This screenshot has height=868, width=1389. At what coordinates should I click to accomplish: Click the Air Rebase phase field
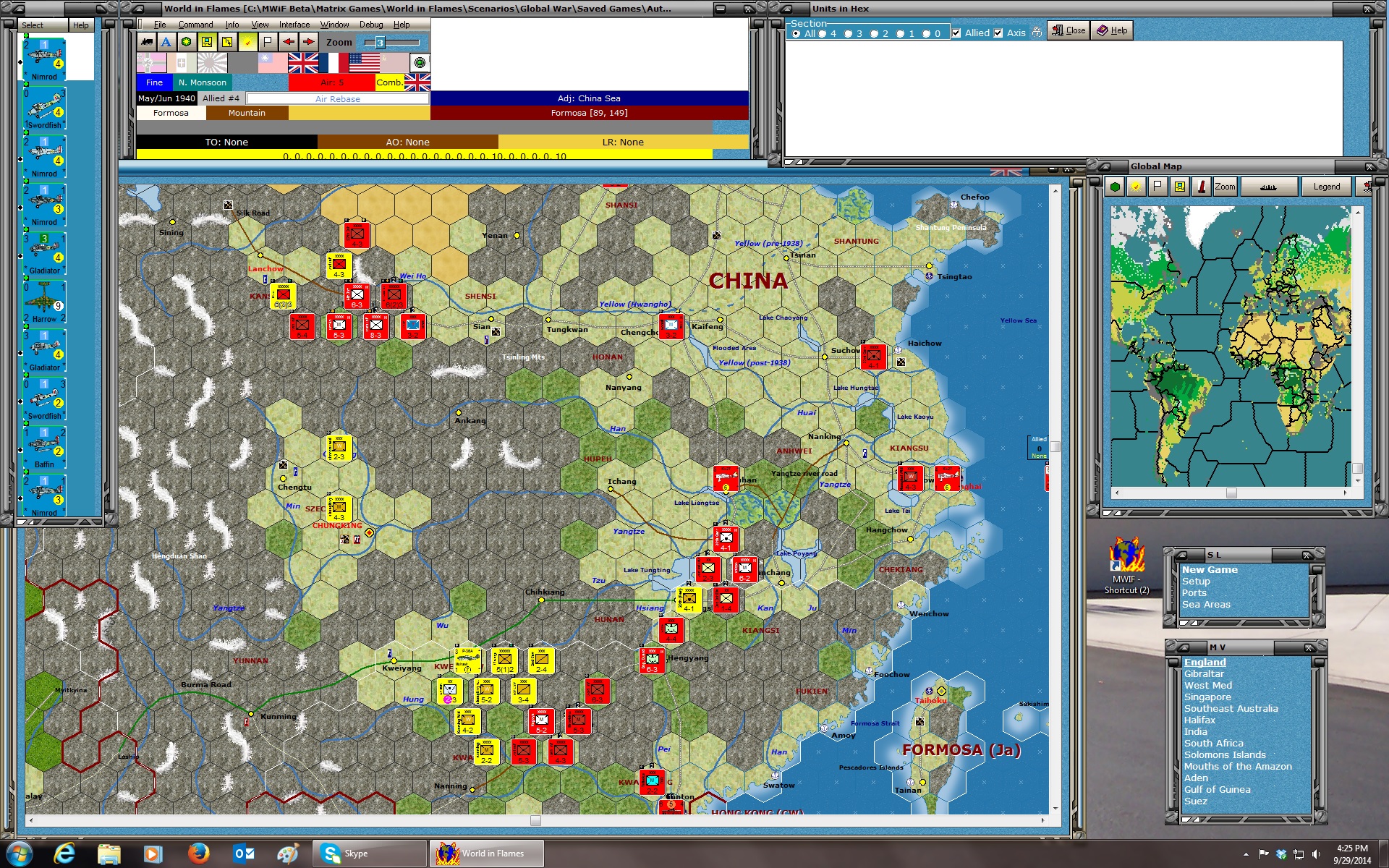[x=337, y=98]
